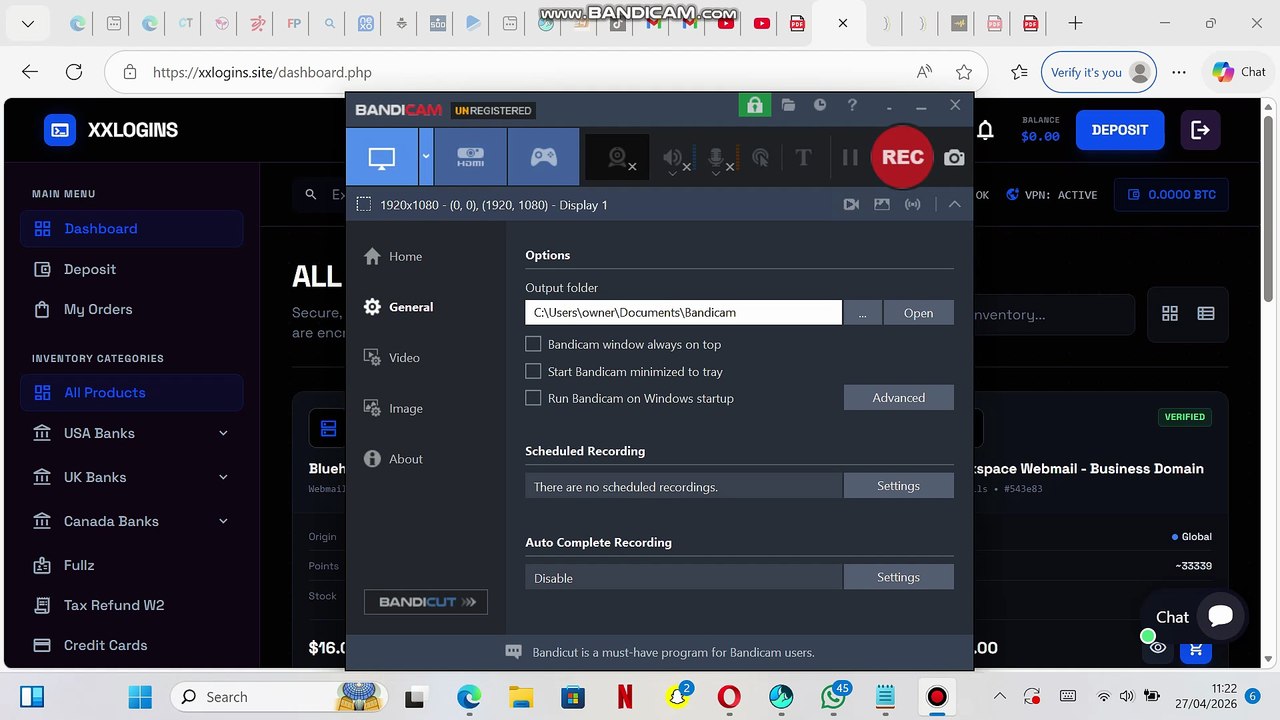Click the Open output folder button
The width and height of the screenshot is (1280, 720).
click(918, 312)
